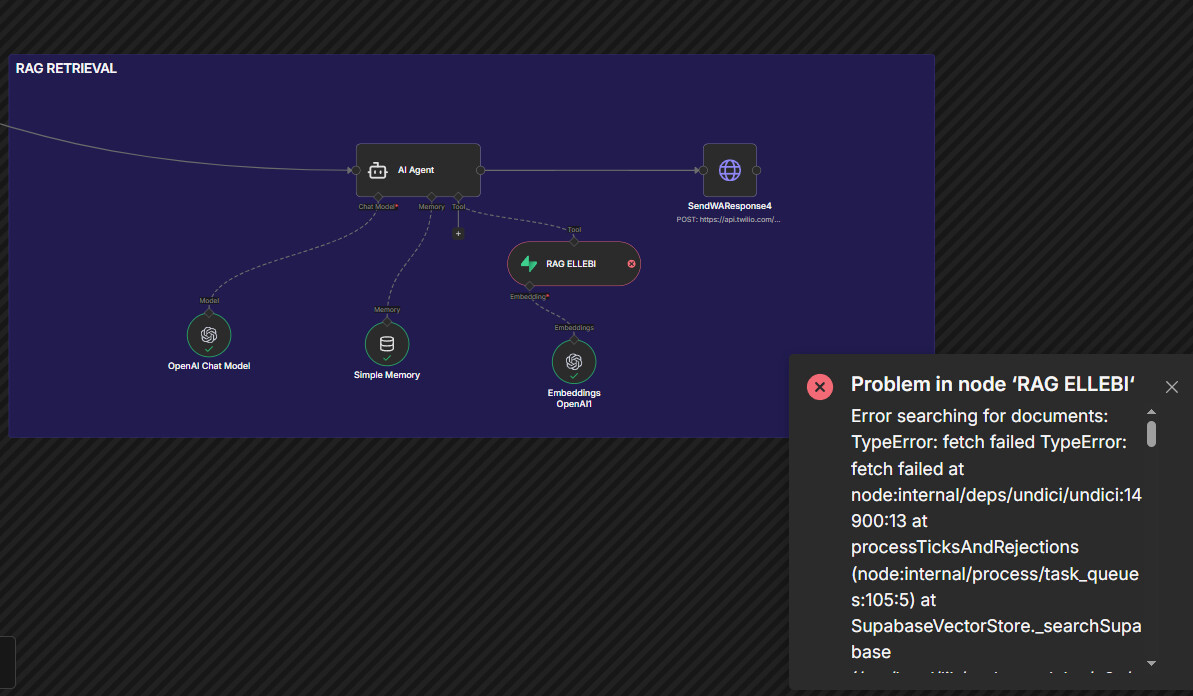Dismiss the RAG ELLEBI problem notification
Screen dimensions: 1193x696
click(1172, 387)
